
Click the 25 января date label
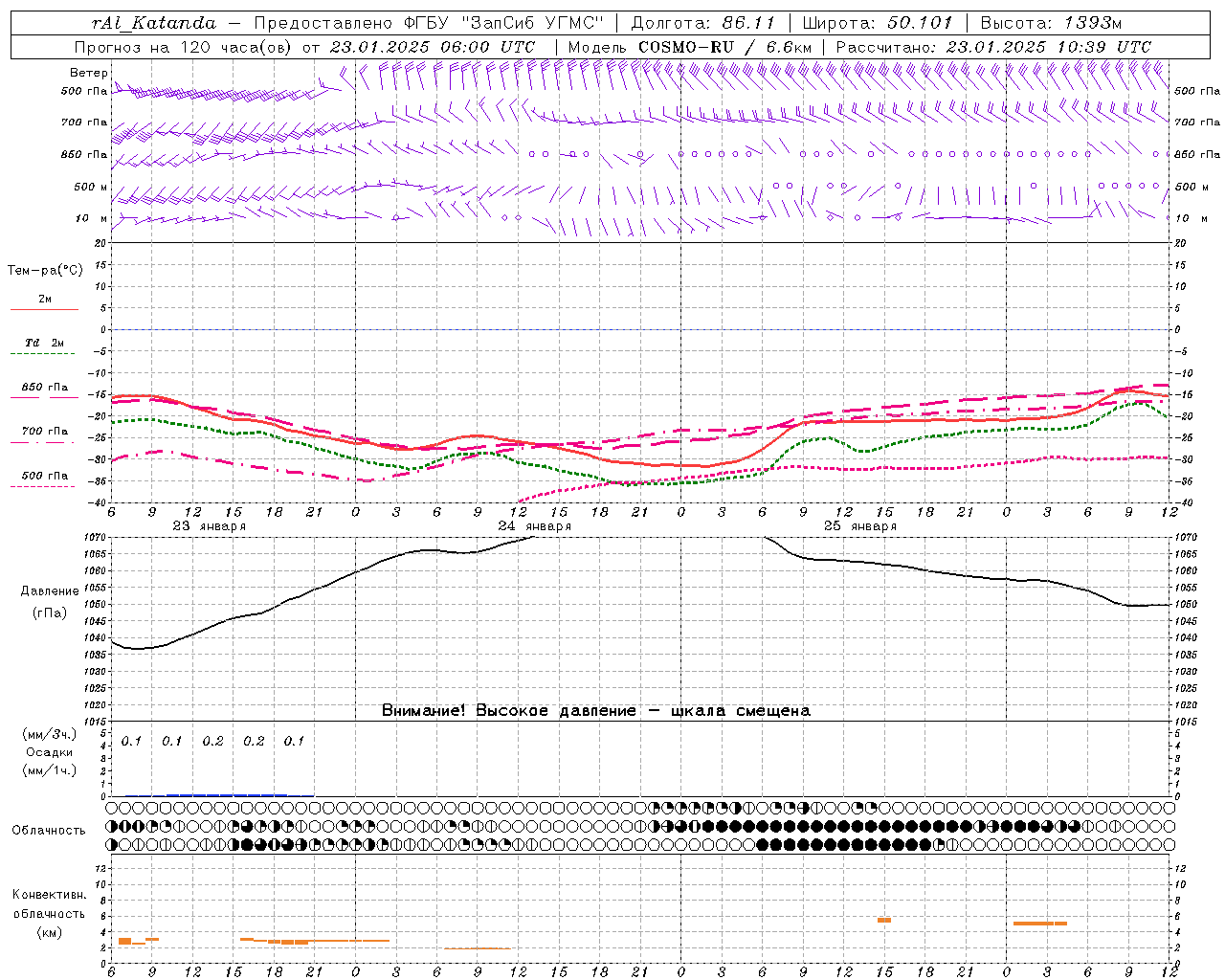[859, 526]
